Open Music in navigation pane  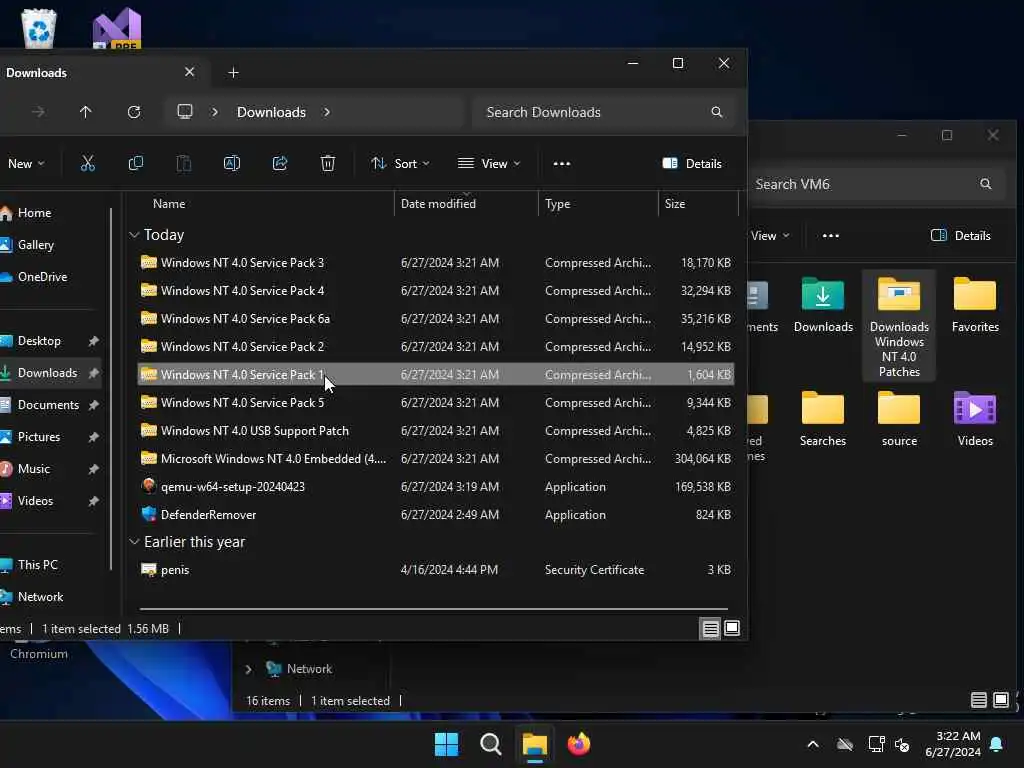coord(34,468)
